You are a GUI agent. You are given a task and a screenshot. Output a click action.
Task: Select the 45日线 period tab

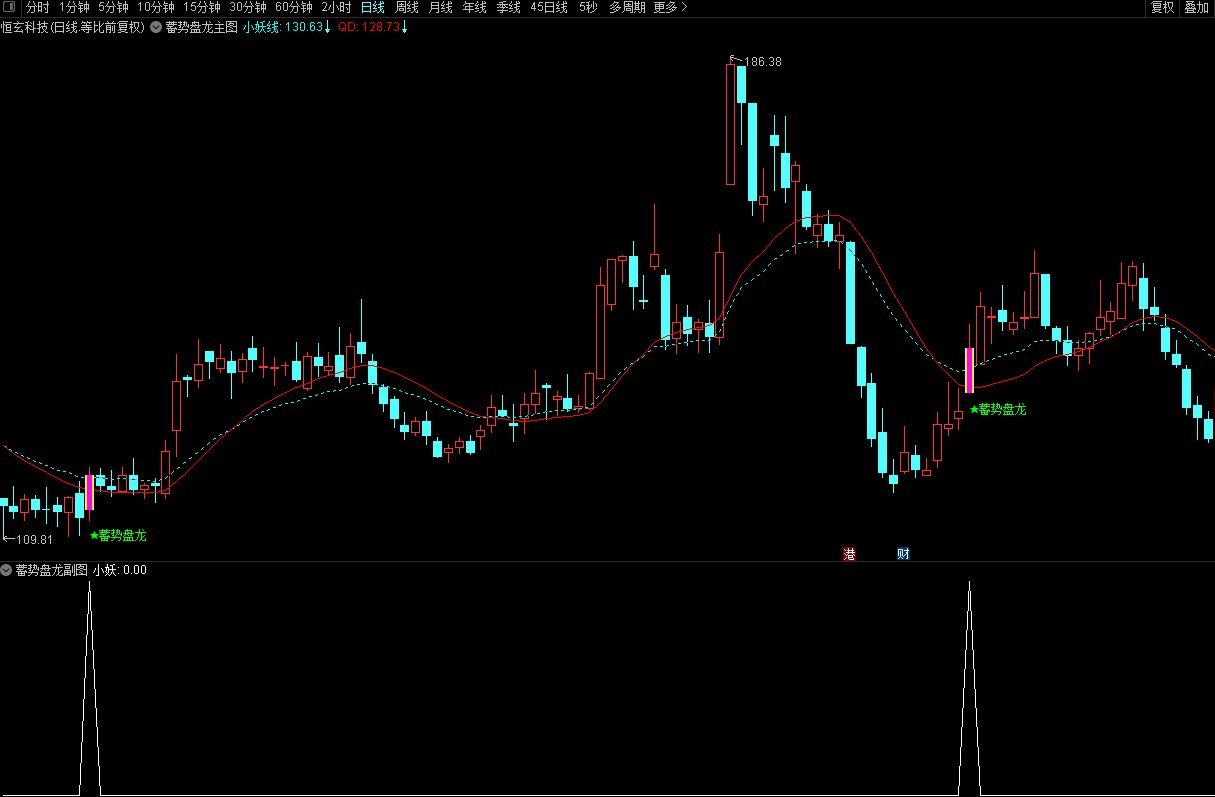548,7
